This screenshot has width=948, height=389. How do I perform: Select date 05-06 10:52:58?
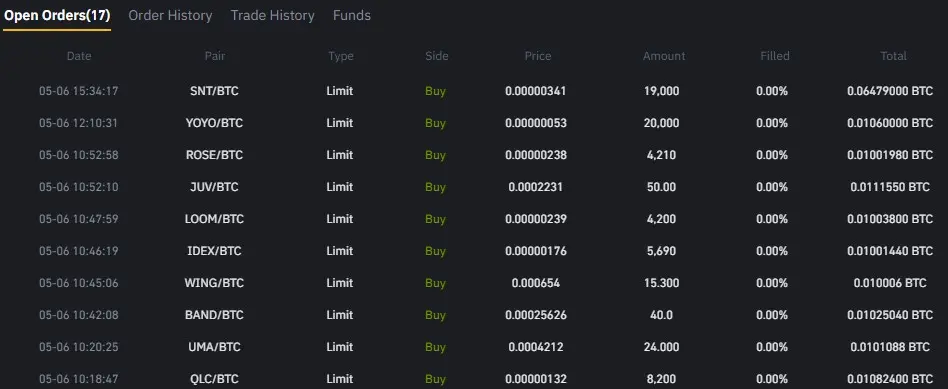tap(79, 155)
